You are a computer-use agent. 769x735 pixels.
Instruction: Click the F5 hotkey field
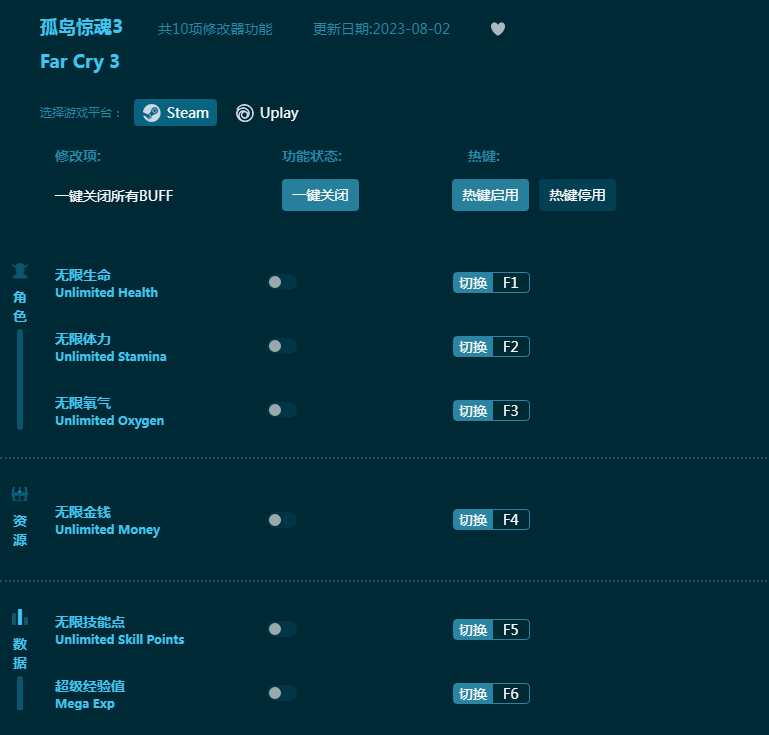point(511,630)
